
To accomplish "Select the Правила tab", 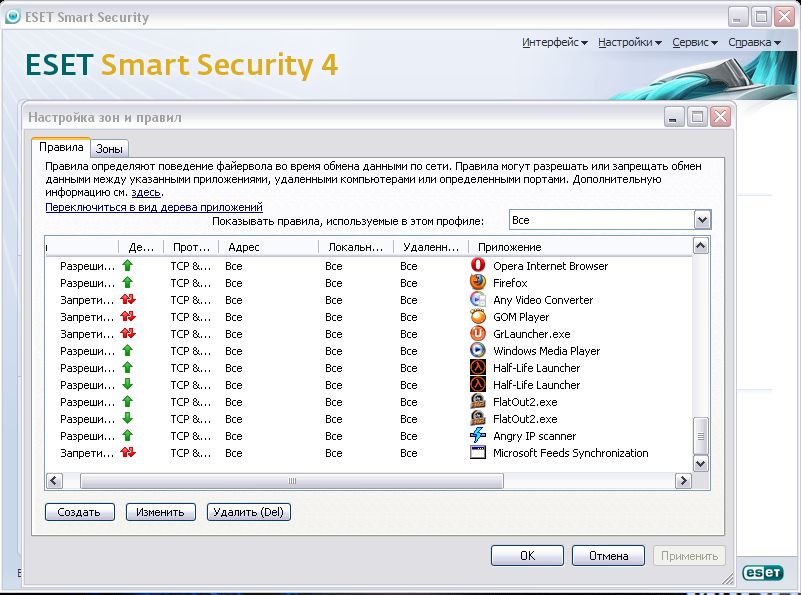I will (61, 147).
